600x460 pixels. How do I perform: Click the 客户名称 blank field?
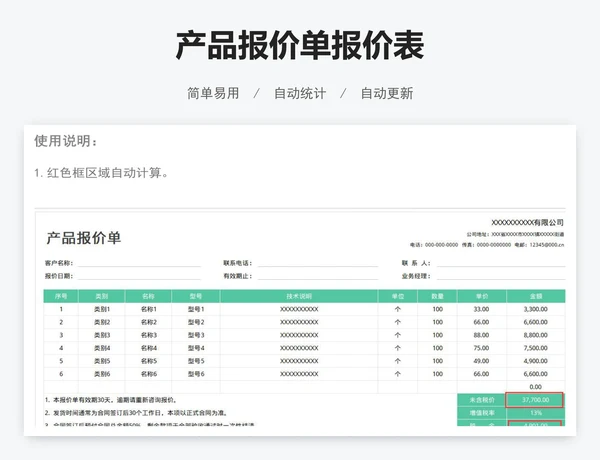139,263
